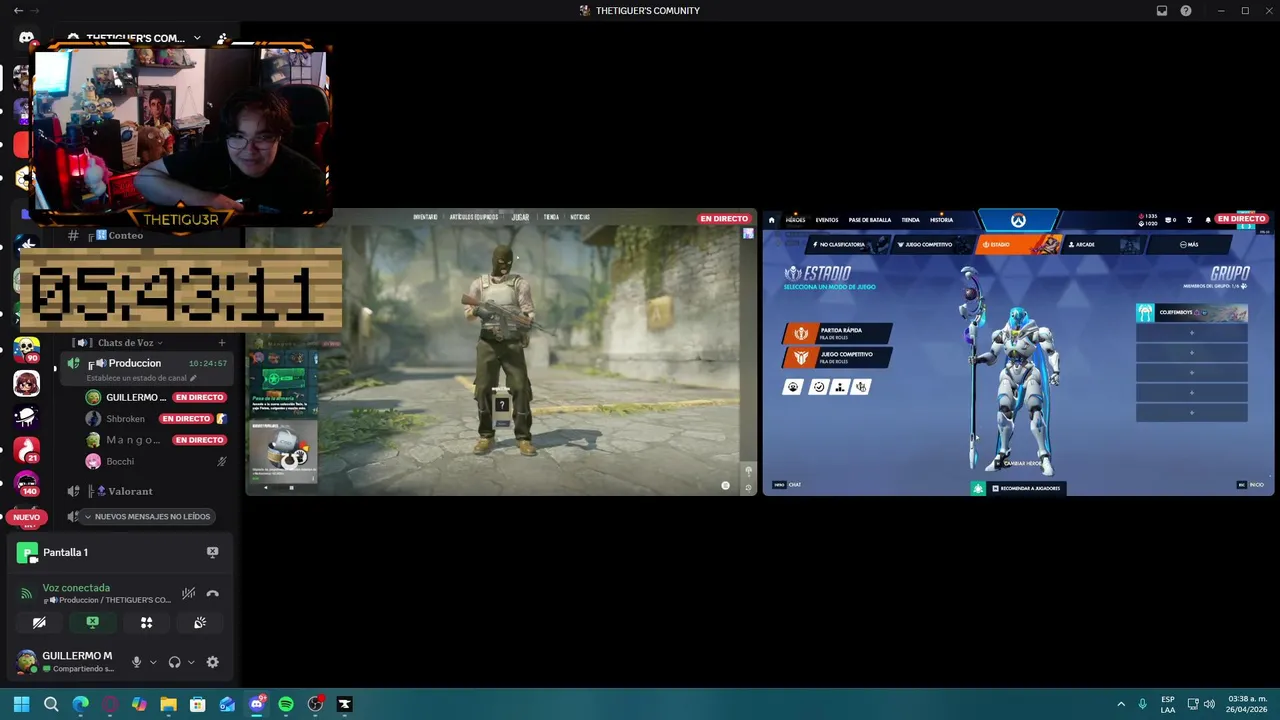
Task: Click HISTORIA menu in Overwatch stream
Action: tap(941, 220)
